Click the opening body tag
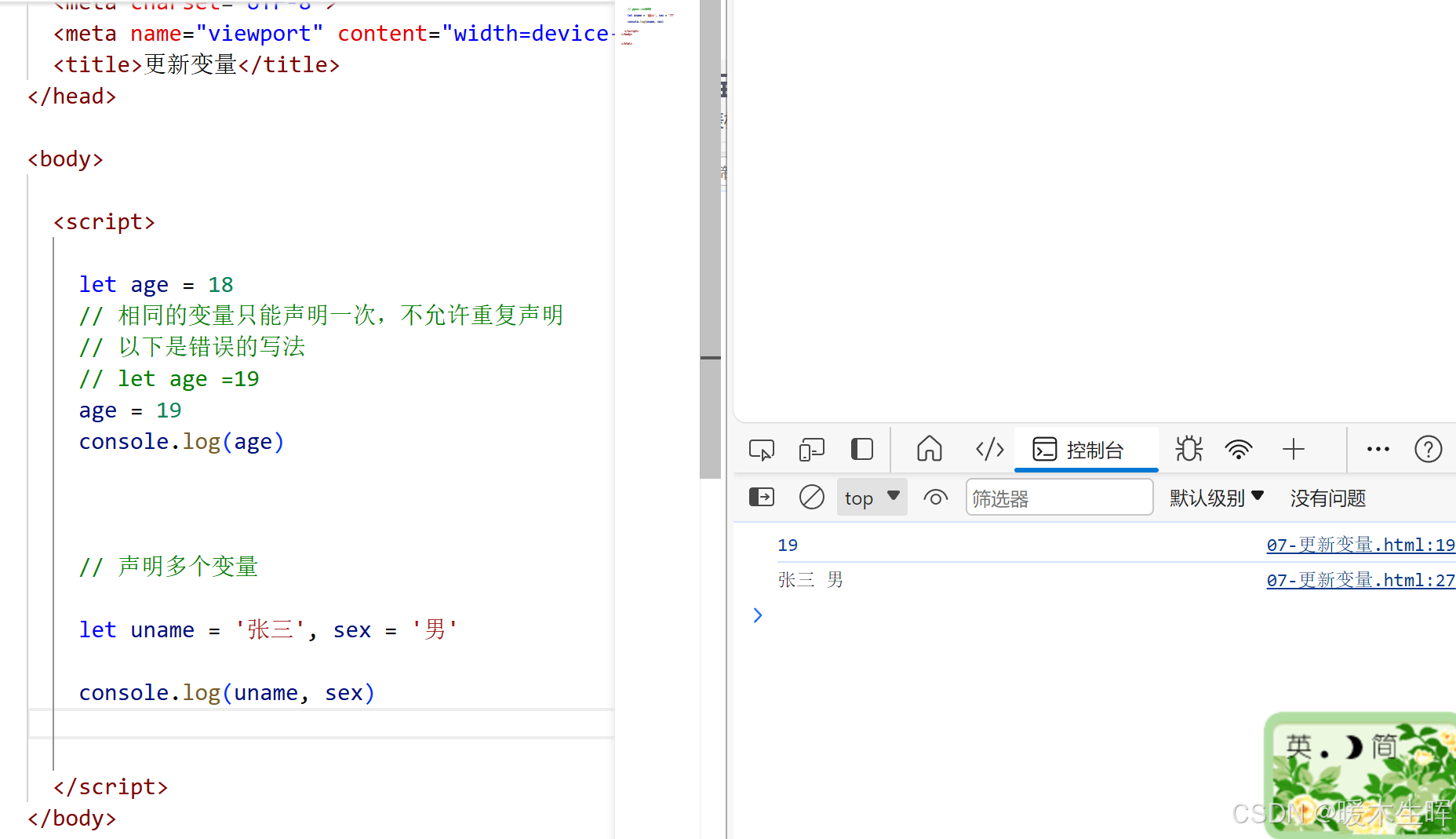The image size is (1456, 839). pyautogui.click(x=65, y=159)
